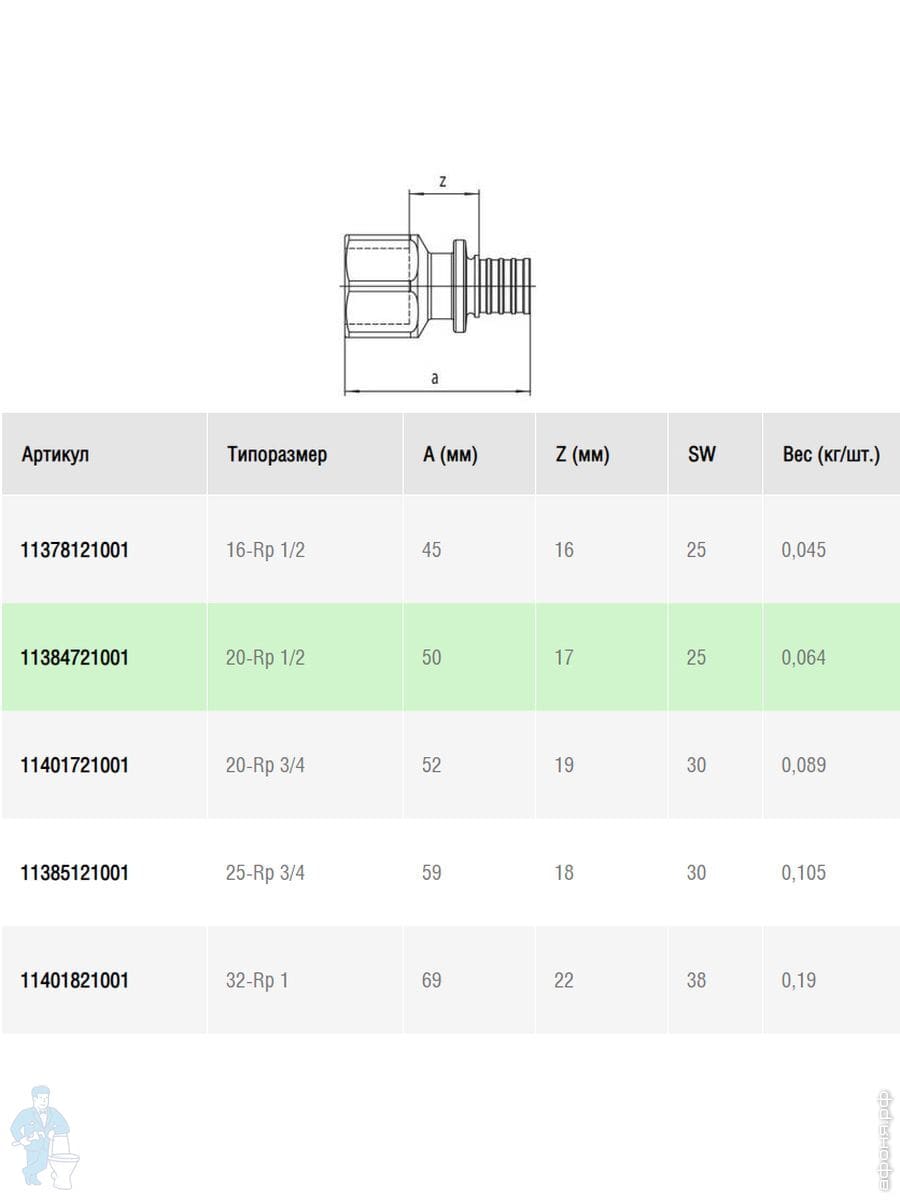Select article number 11401721001
900x1200 pixels.
tap(75, 765)
